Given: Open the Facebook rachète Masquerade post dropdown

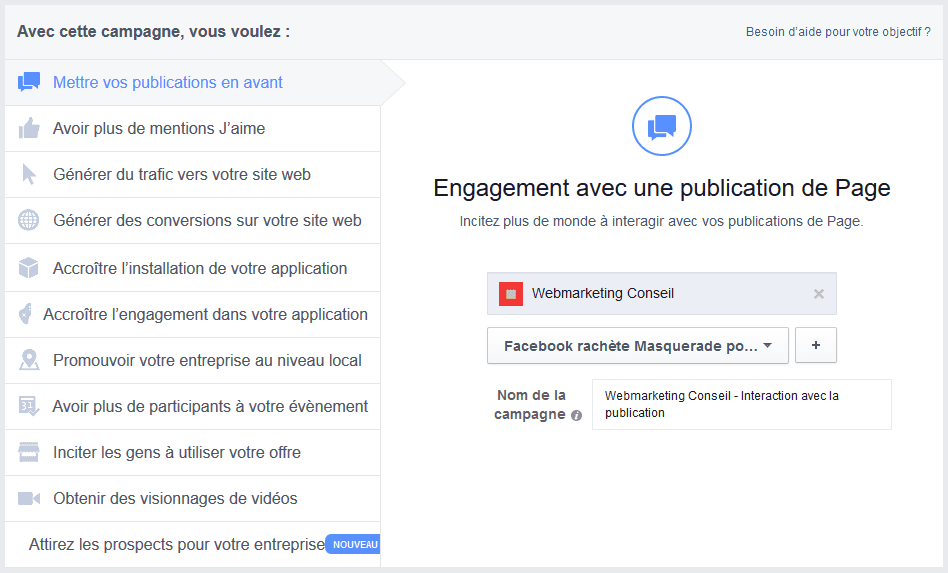Looking at the screenshot, I should pyautogui.click(x=637, y=346).
